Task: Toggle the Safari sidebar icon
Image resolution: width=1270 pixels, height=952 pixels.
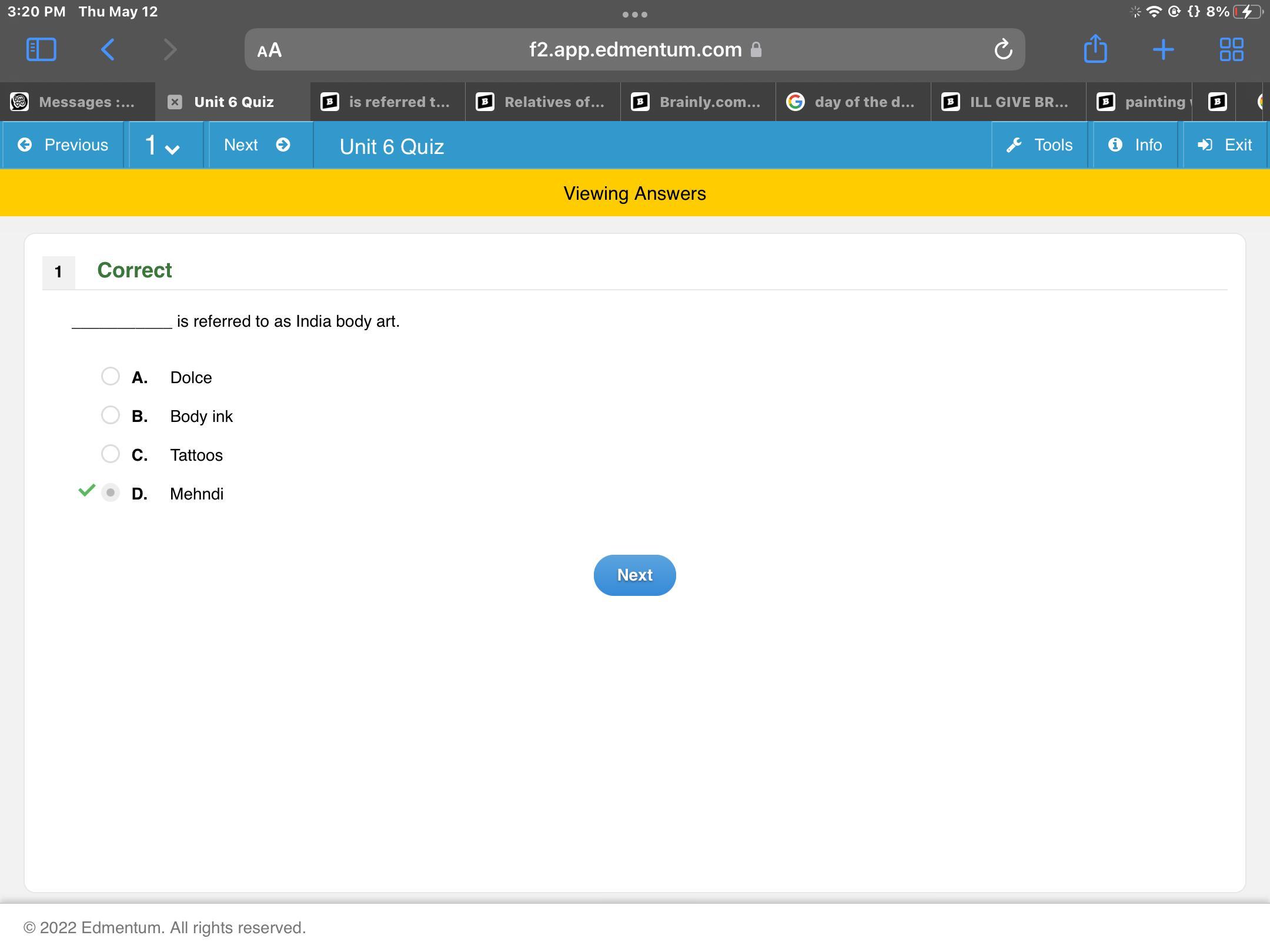Action: coord(41,49)
